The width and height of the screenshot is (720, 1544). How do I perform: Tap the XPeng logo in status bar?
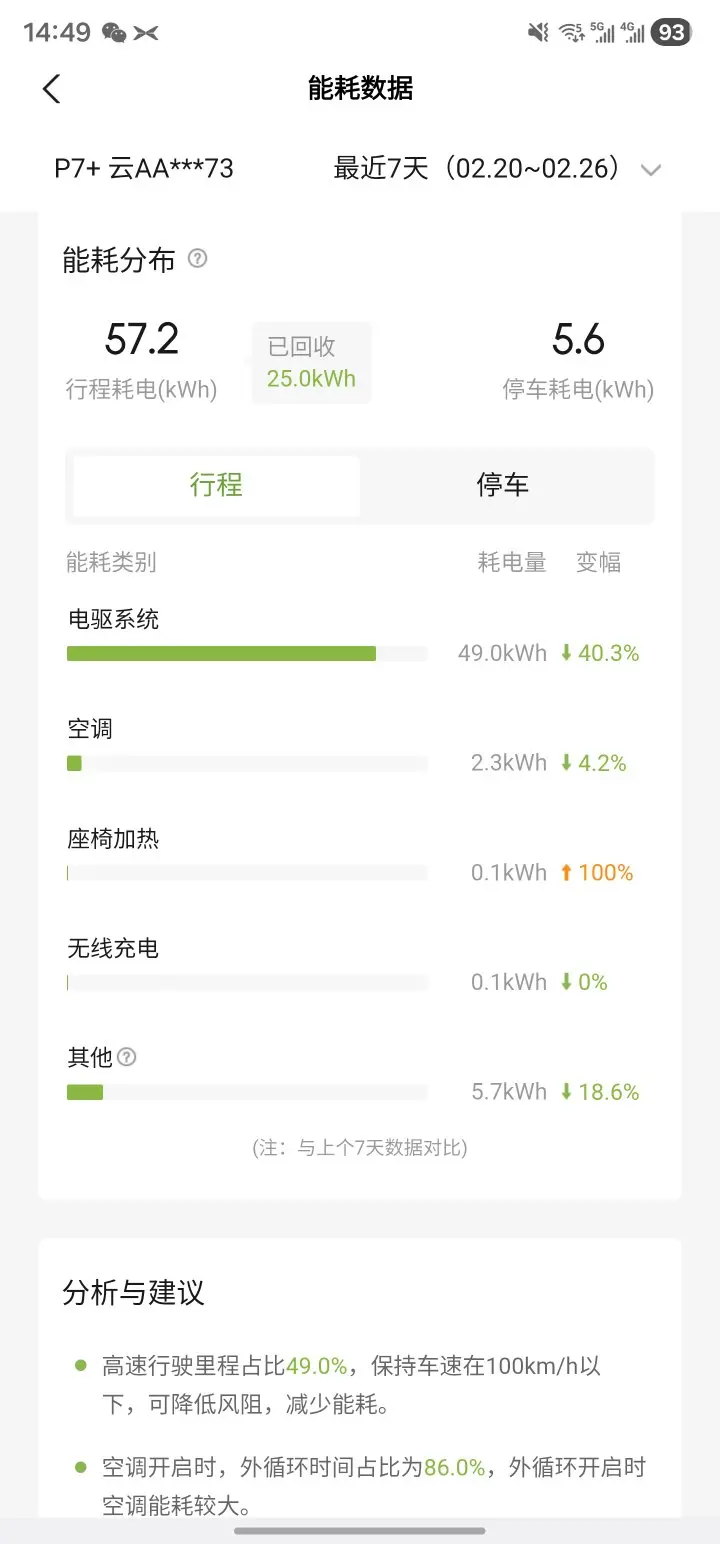tap(146, 33)
